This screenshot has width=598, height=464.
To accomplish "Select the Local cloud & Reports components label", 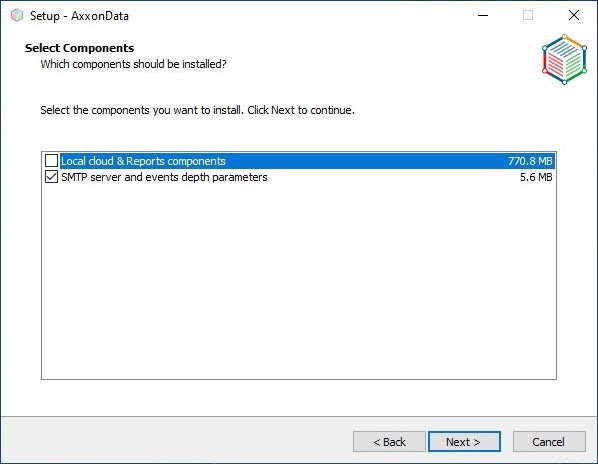I will [143, 161].
